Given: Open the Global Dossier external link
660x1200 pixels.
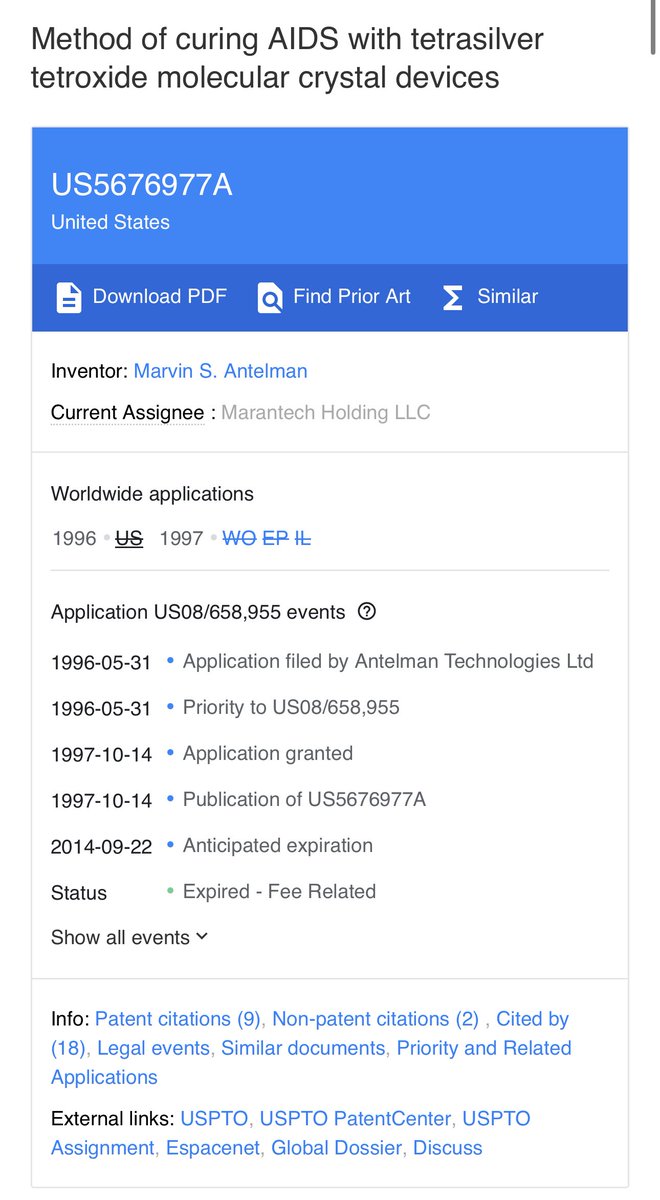Looking at the screenshot, I should (x=336, y=1148).
